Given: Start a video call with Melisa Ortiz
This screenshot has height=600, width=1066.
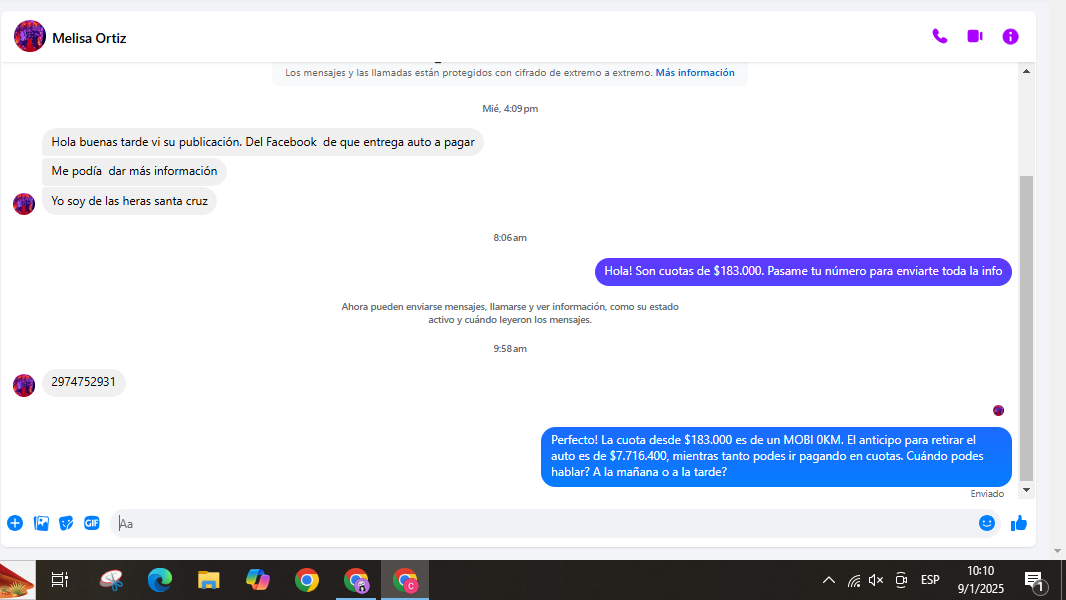Looking at the screenshot, I should [975, 36].
